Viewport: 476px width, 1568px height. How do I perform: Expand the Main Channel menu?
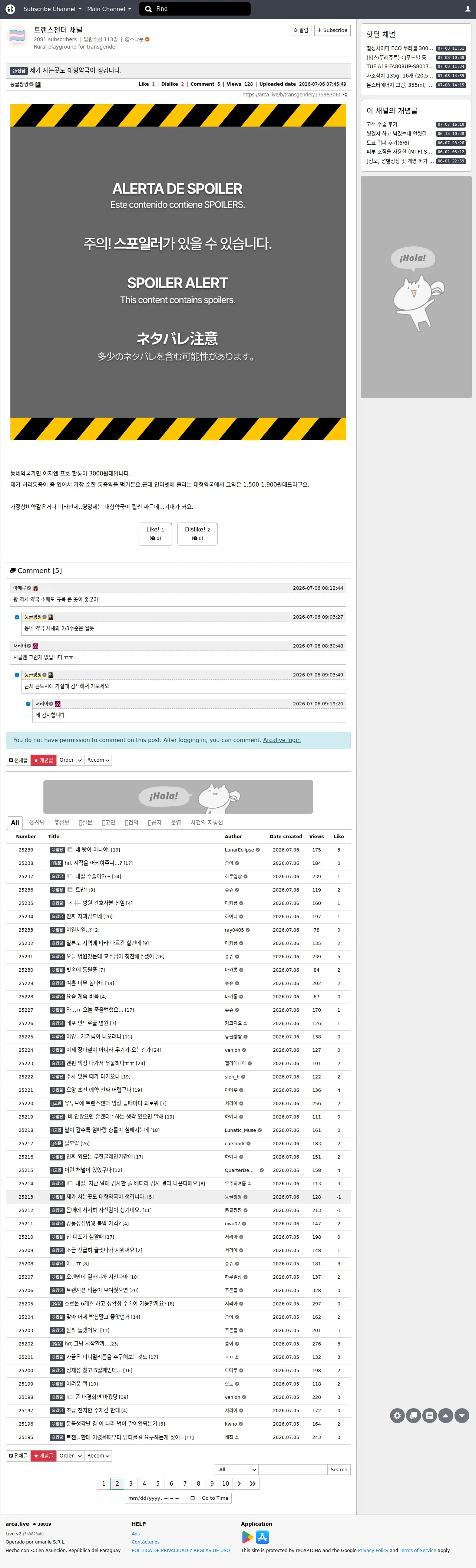[109, 9]
